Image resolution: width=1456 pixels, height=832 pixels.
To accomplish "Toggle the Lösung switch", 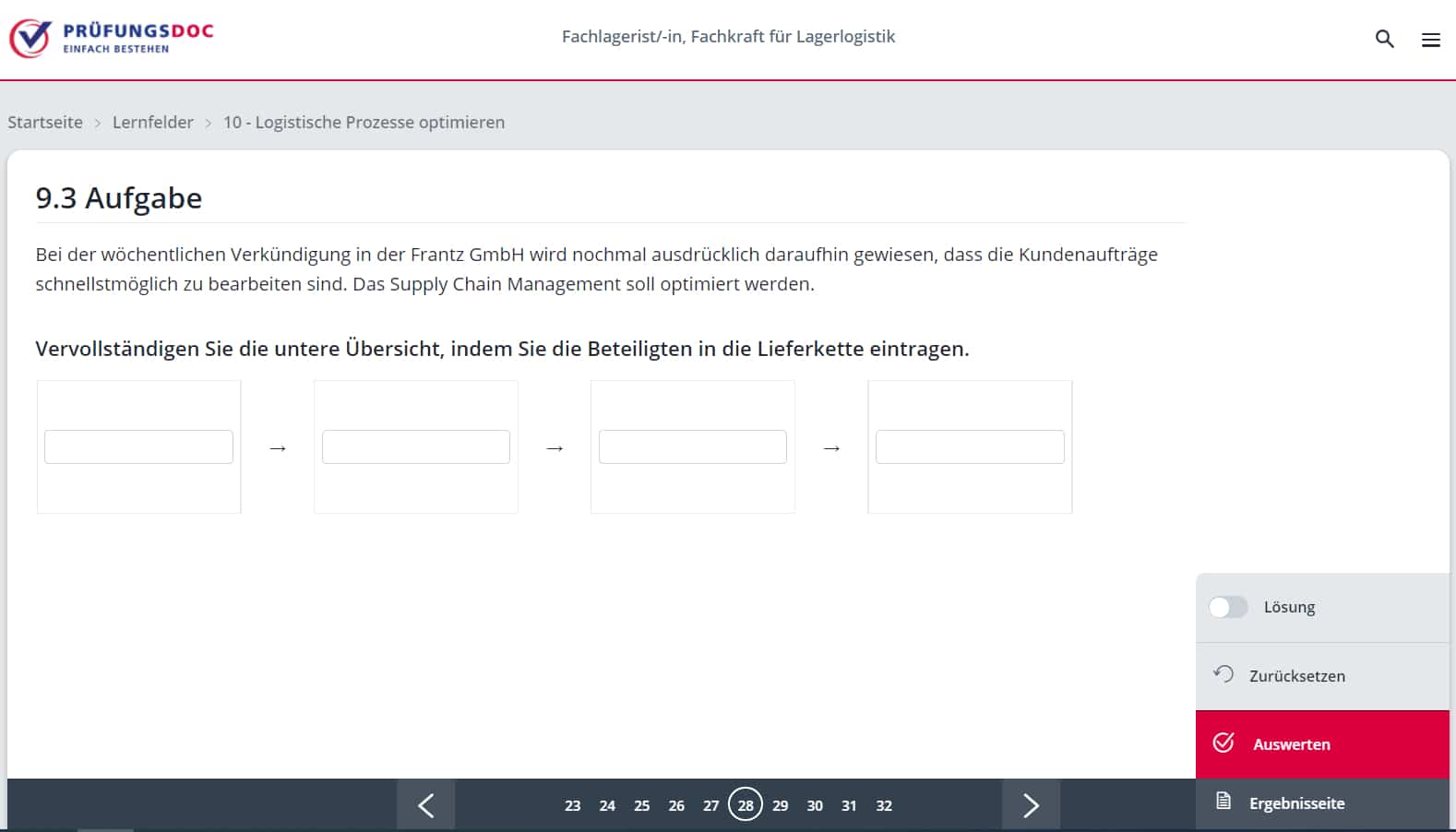I will pyautogui.click(x=1228, y=607).
